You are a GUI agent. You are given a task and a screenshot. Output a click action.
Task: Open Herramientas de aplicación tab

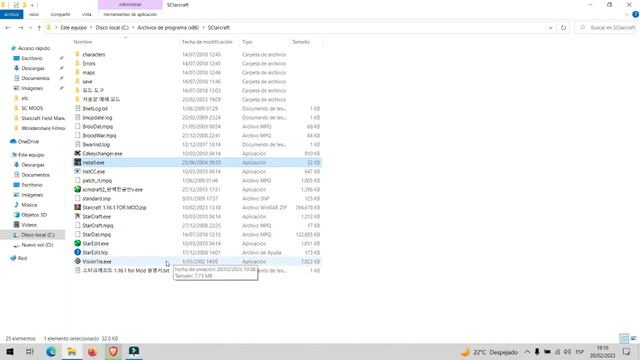130,14
